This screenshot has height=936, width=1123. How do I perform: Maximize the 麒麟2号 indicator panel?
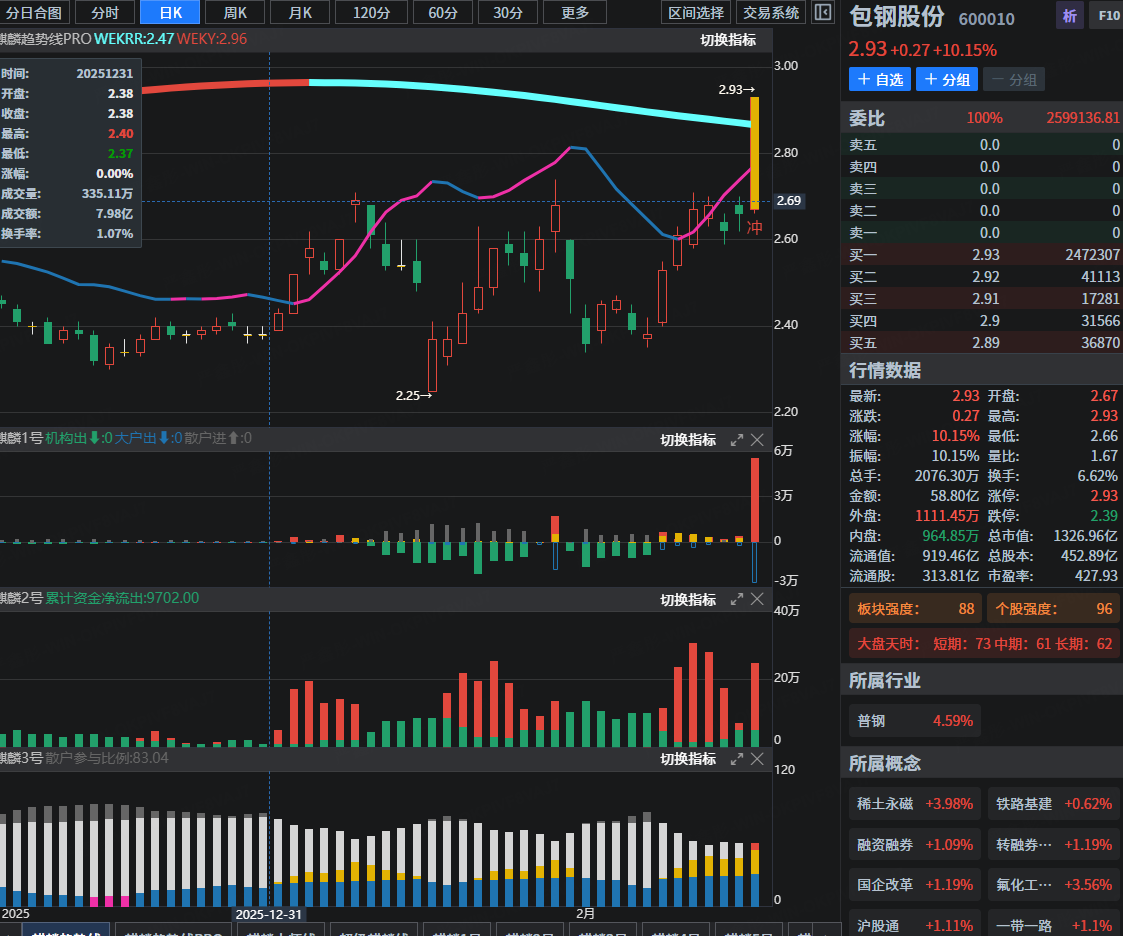737,599
